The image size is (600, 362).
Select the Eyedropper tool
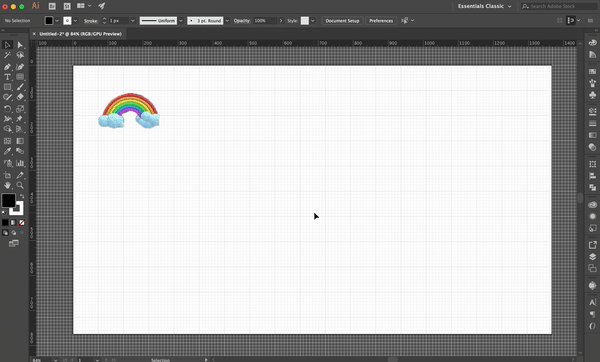coord(7,151)
